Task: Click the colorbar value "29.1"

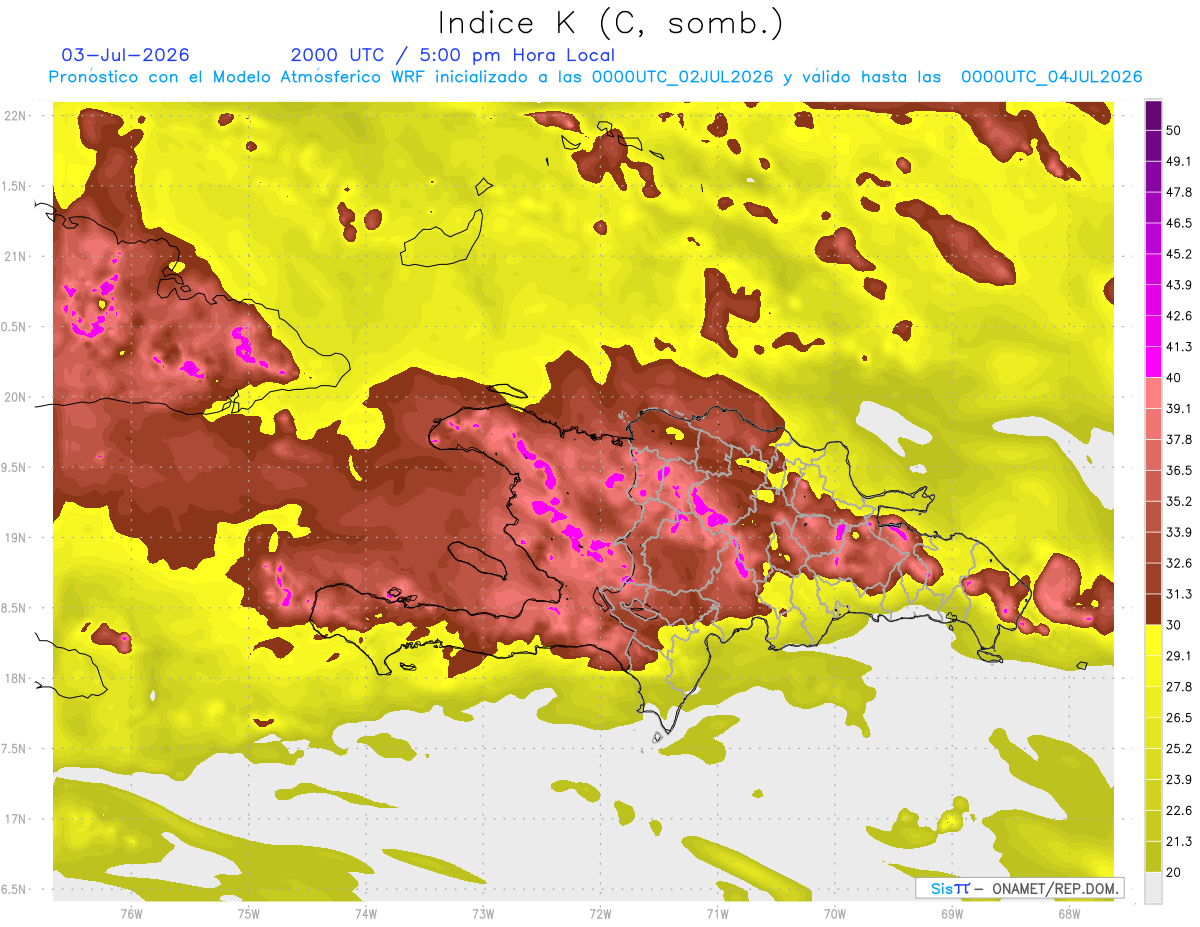Action: pyautogui.click(x=1180, y=656)
